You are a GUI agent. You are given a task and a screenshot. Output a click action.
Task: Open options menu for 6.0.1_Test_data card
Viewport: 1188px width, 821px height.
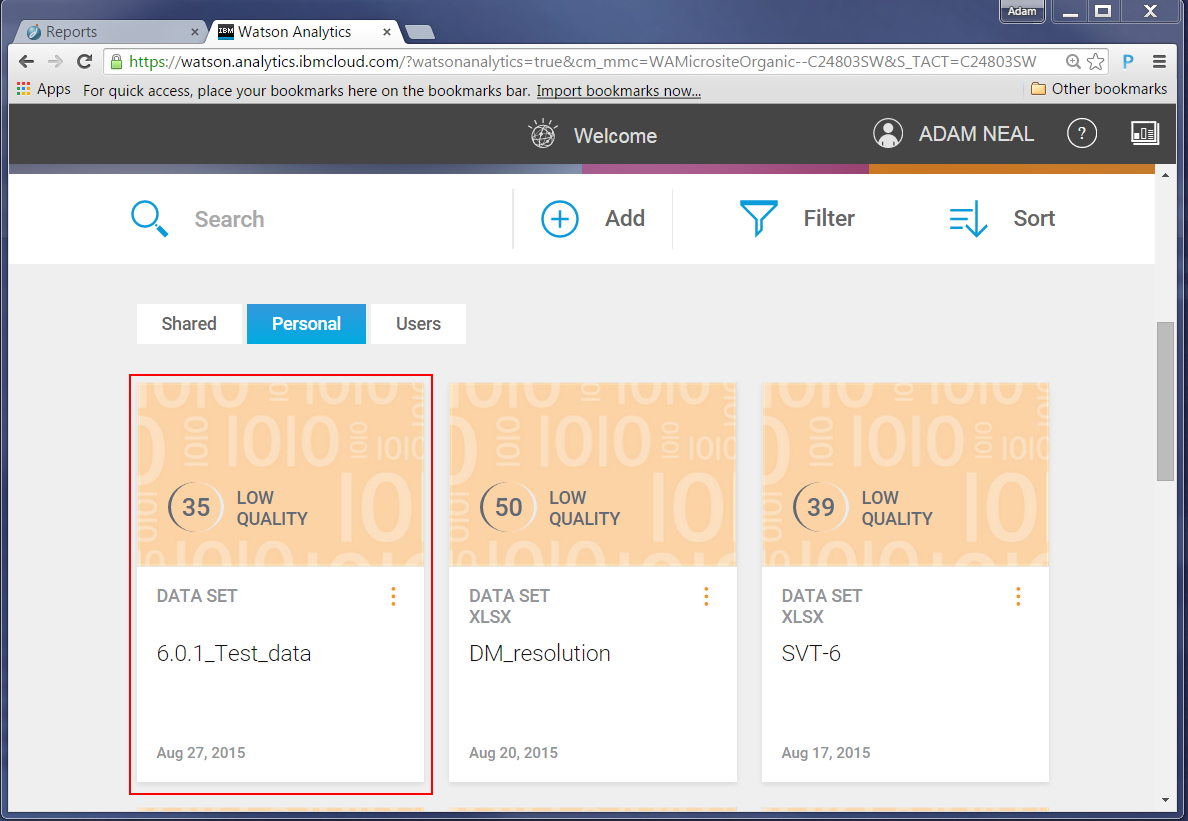coord(393,596)
